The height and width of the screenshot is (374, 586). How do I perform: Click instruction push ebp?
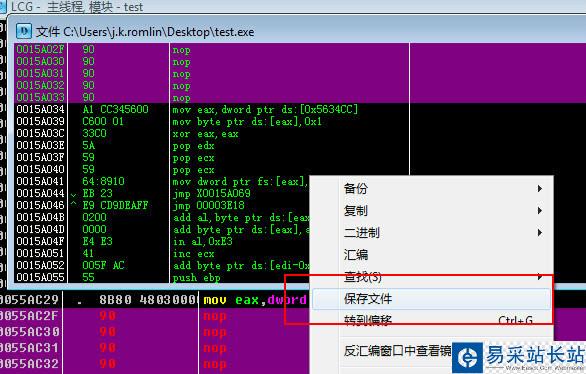(x=196, y=277)
